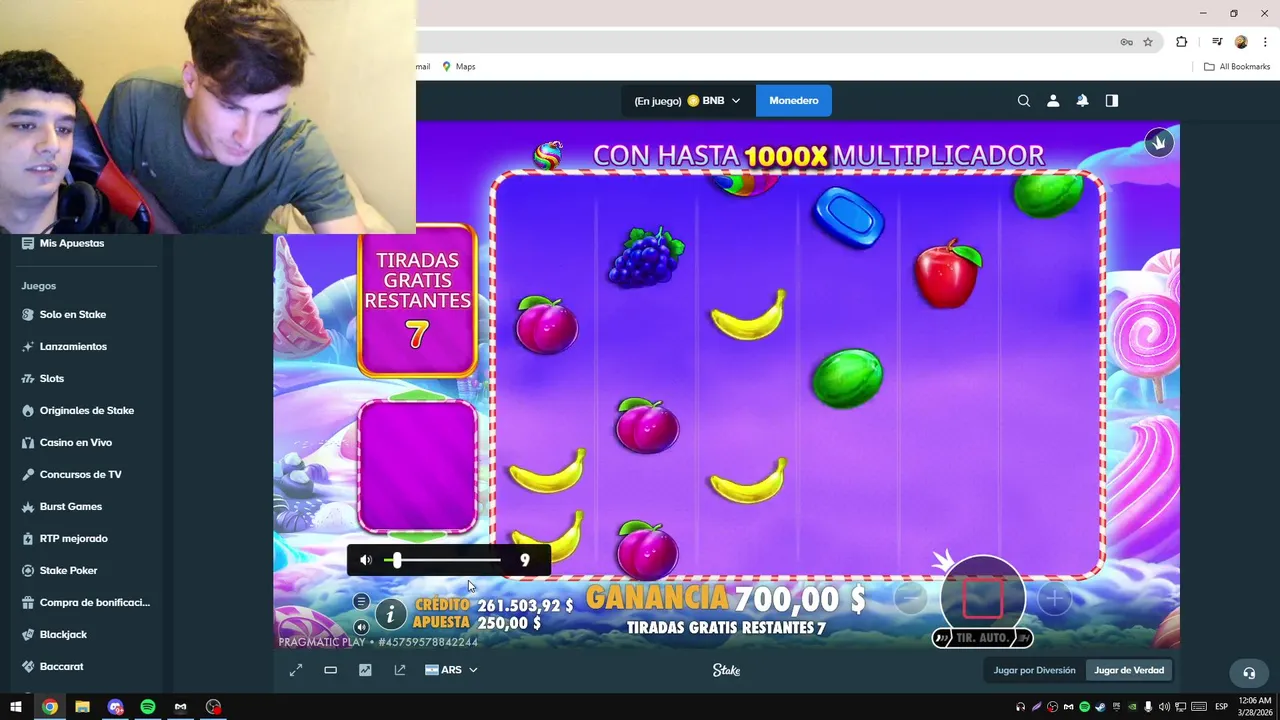Open Chrome media control icon
The height and width of the screenshot is (720, 1280).
(x=1217, y=42)
